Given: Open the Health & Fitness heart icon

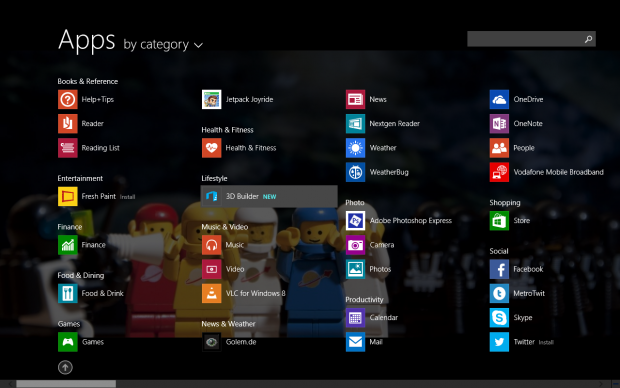Looking at the screenshot, I should point(212,148).
